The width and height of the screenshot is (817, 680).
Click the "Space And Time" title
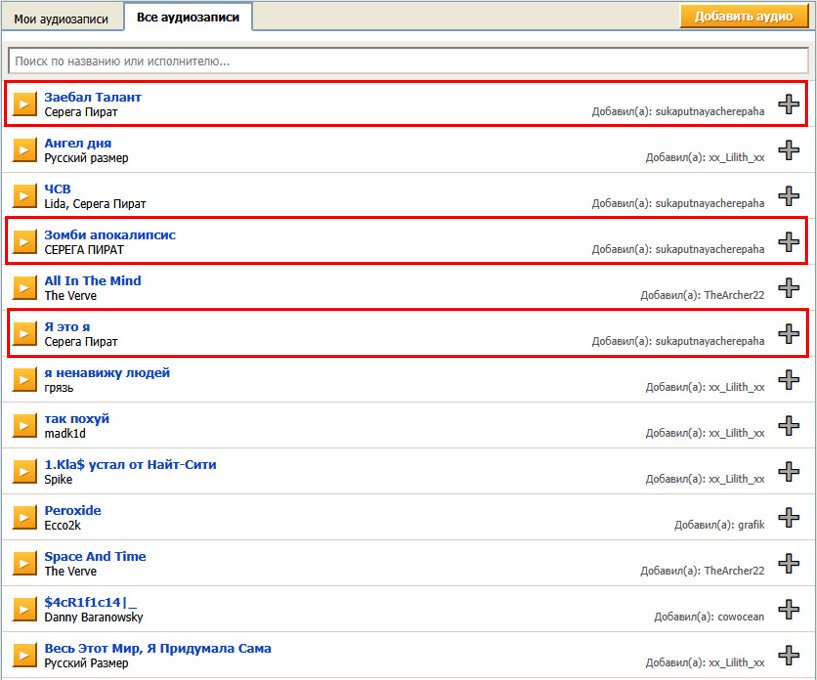95,557
